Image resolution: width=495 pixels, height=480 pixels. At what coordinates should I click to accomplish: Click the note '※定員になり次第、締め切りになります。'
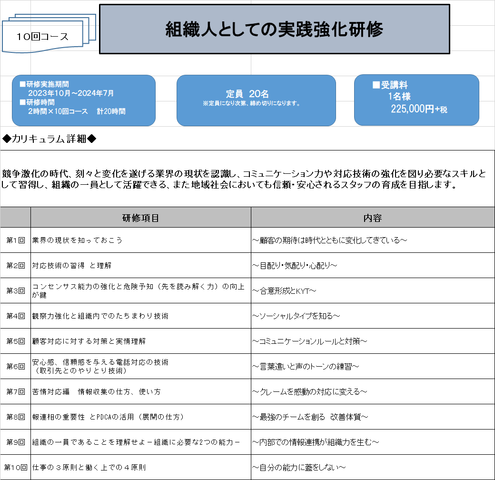click(252, 103)
